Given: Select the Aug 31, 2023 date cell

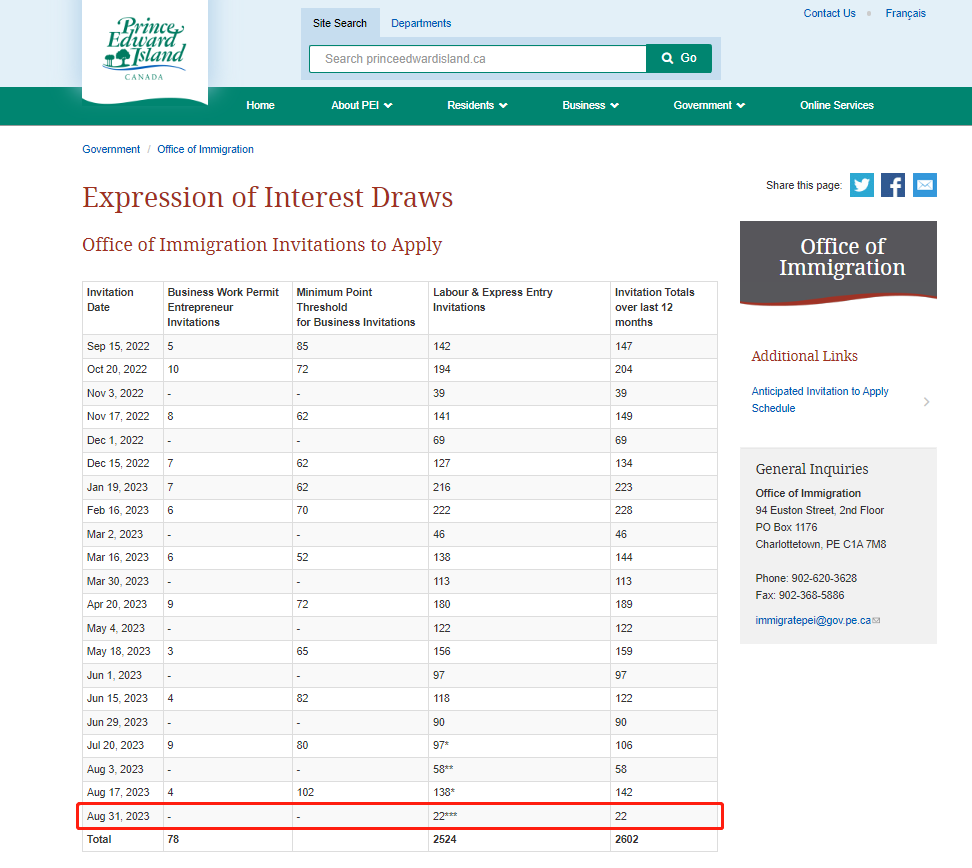Looking at the screenshot, I should pyautogui.click(x=123, y=817).
